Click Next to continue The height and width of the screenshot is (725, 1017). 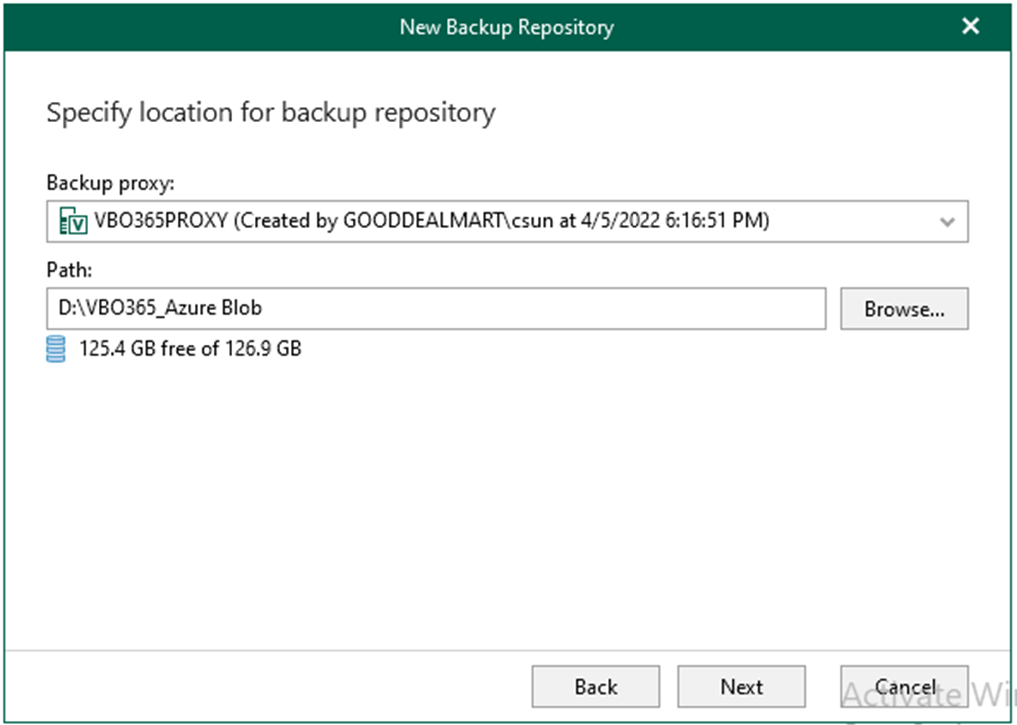coord(741,686)
